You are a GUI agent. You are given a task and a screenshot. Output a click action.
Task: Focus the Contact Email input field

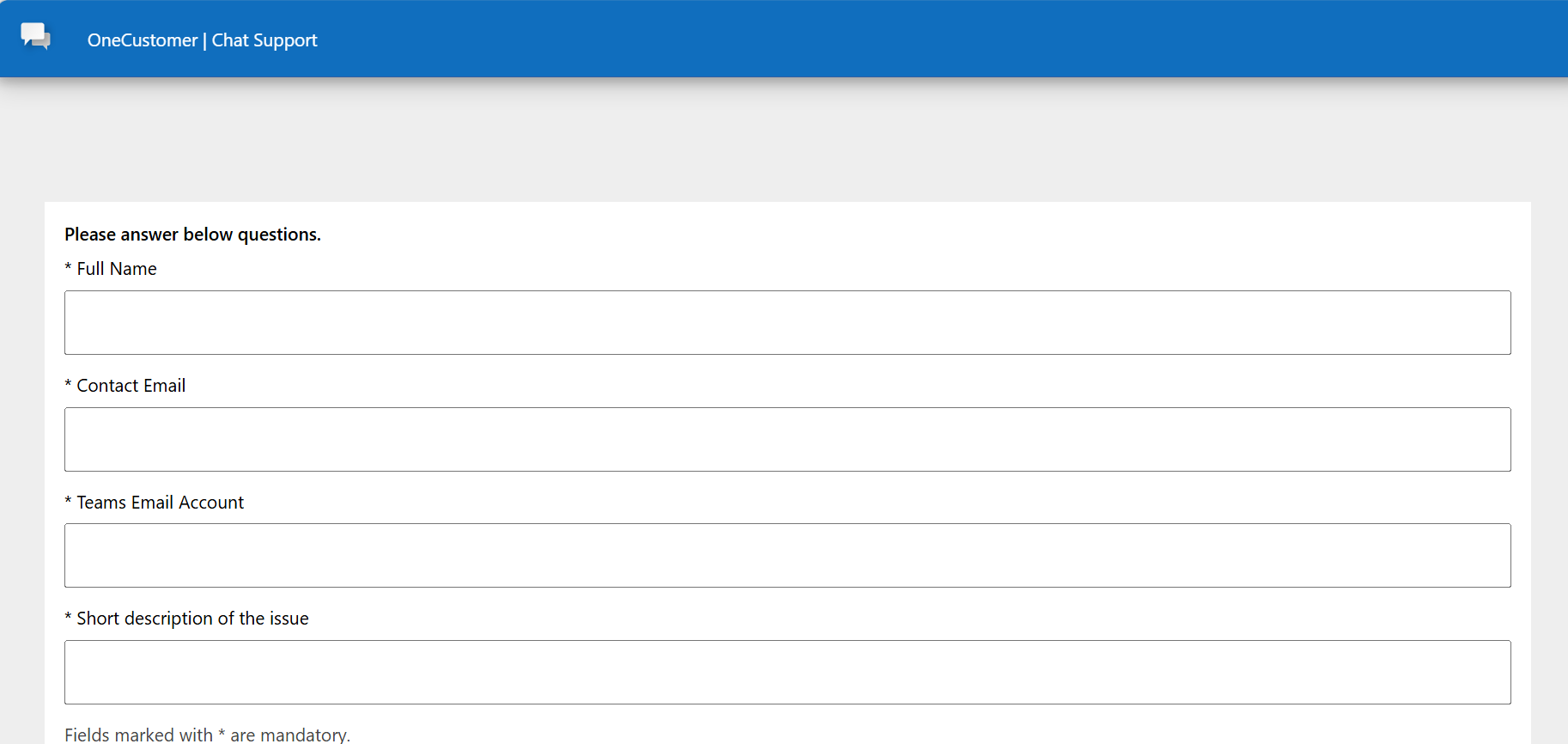click(787, 439)
